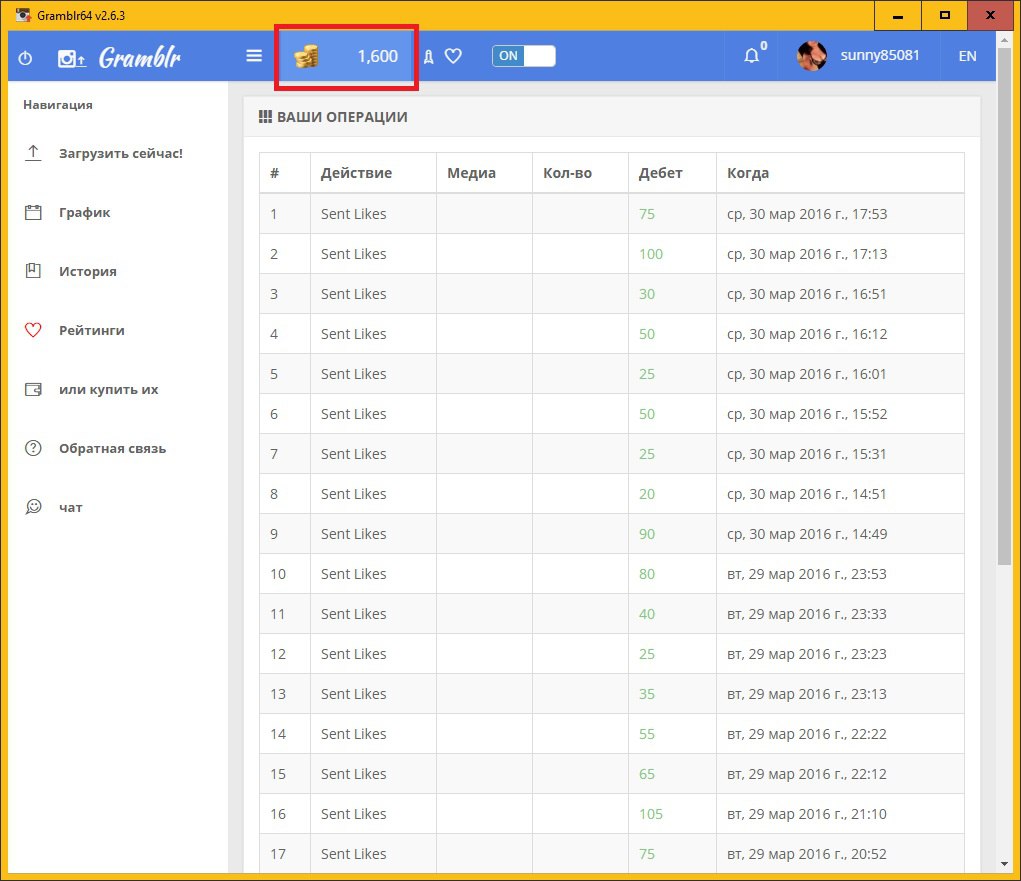Click the Когда column header
The width and height of the screenshot is (1021, 881).
point(748,173)
